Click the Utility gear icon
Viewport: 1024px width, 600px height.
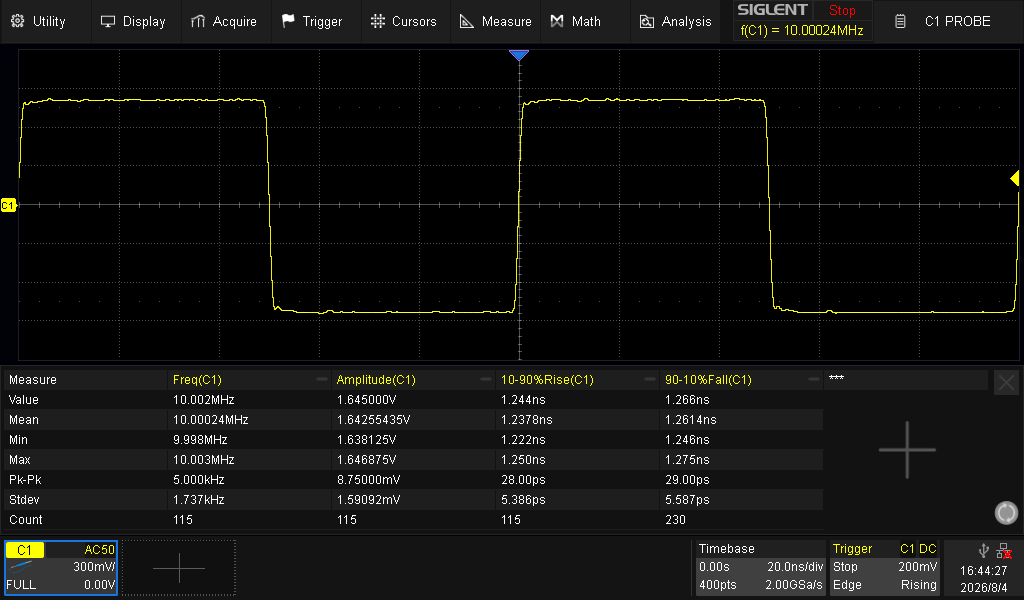click(x=18, y=21)
